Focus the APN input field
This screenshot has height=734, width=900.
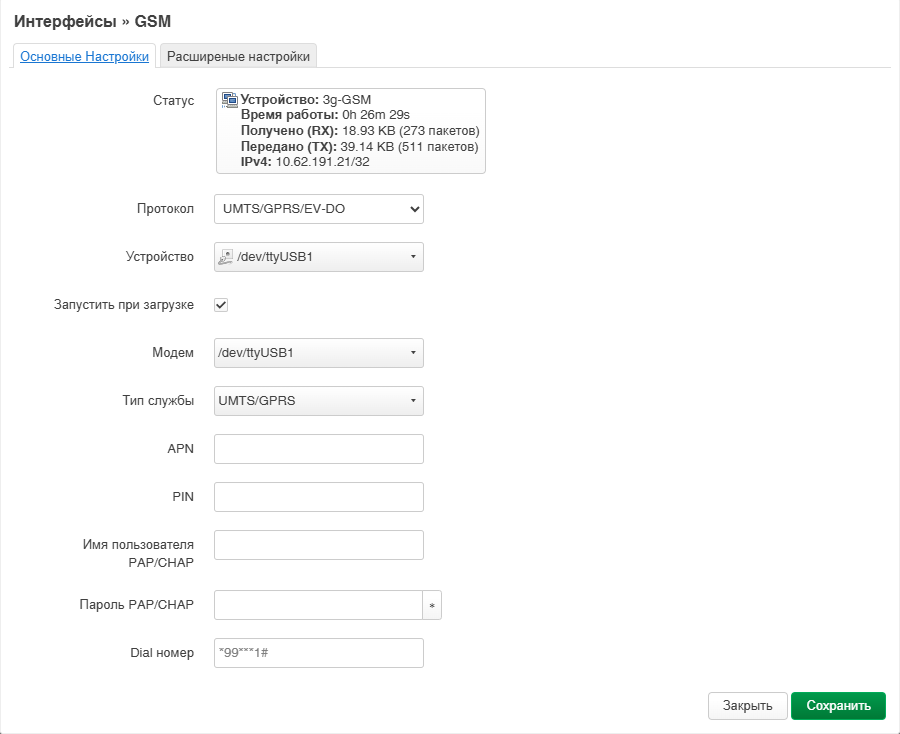(319, 449)
